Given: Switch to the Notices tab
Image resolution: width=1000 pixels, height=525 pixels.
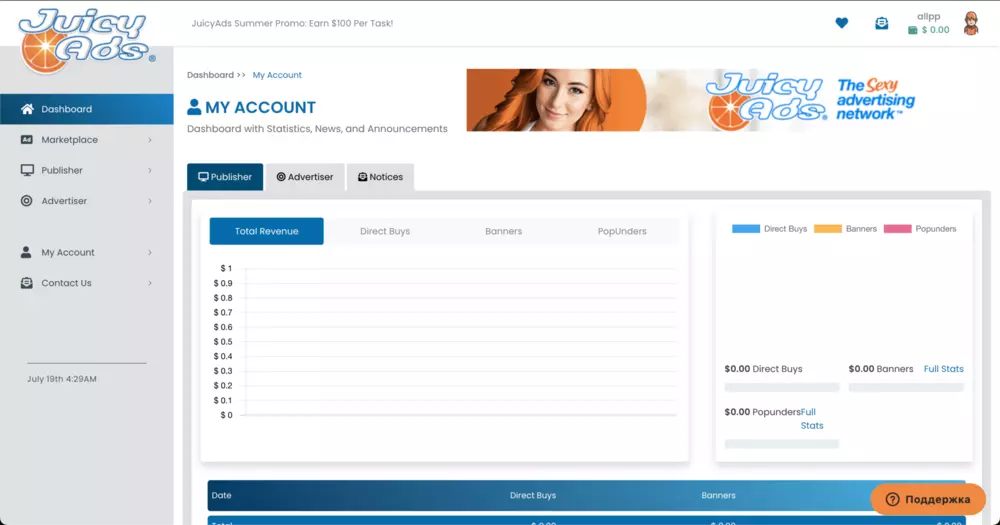Looking at the screenshot, I should coord(380,177).
